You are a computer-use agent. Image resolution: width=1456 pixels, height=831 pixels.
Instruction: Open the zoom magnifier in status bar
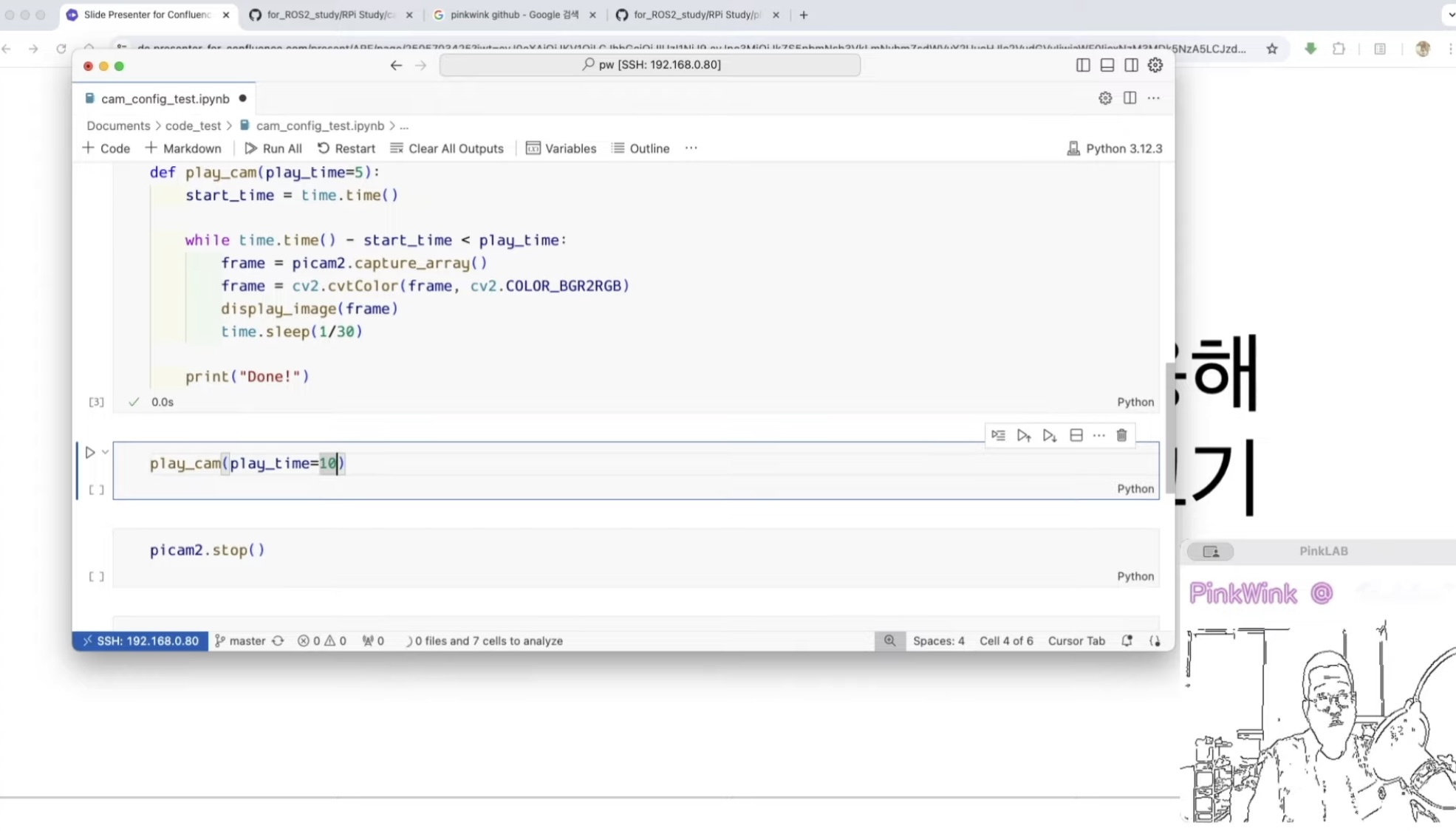pyautogui.click(x=889, y=640)
